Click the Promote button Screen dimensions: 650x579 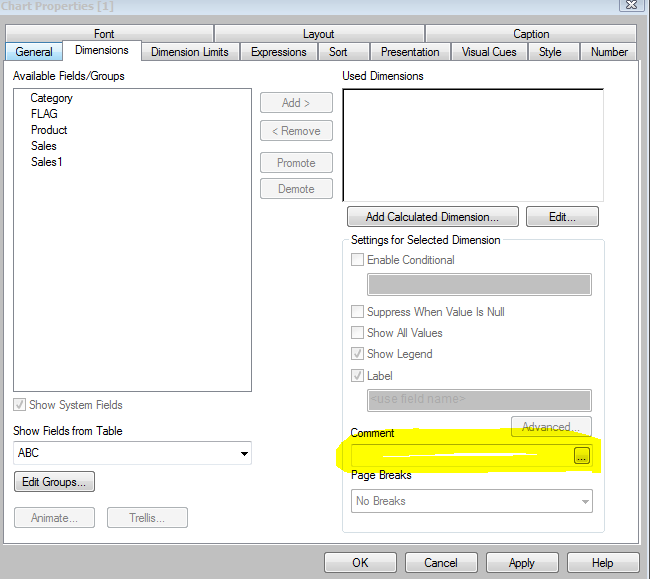point(296,162)
